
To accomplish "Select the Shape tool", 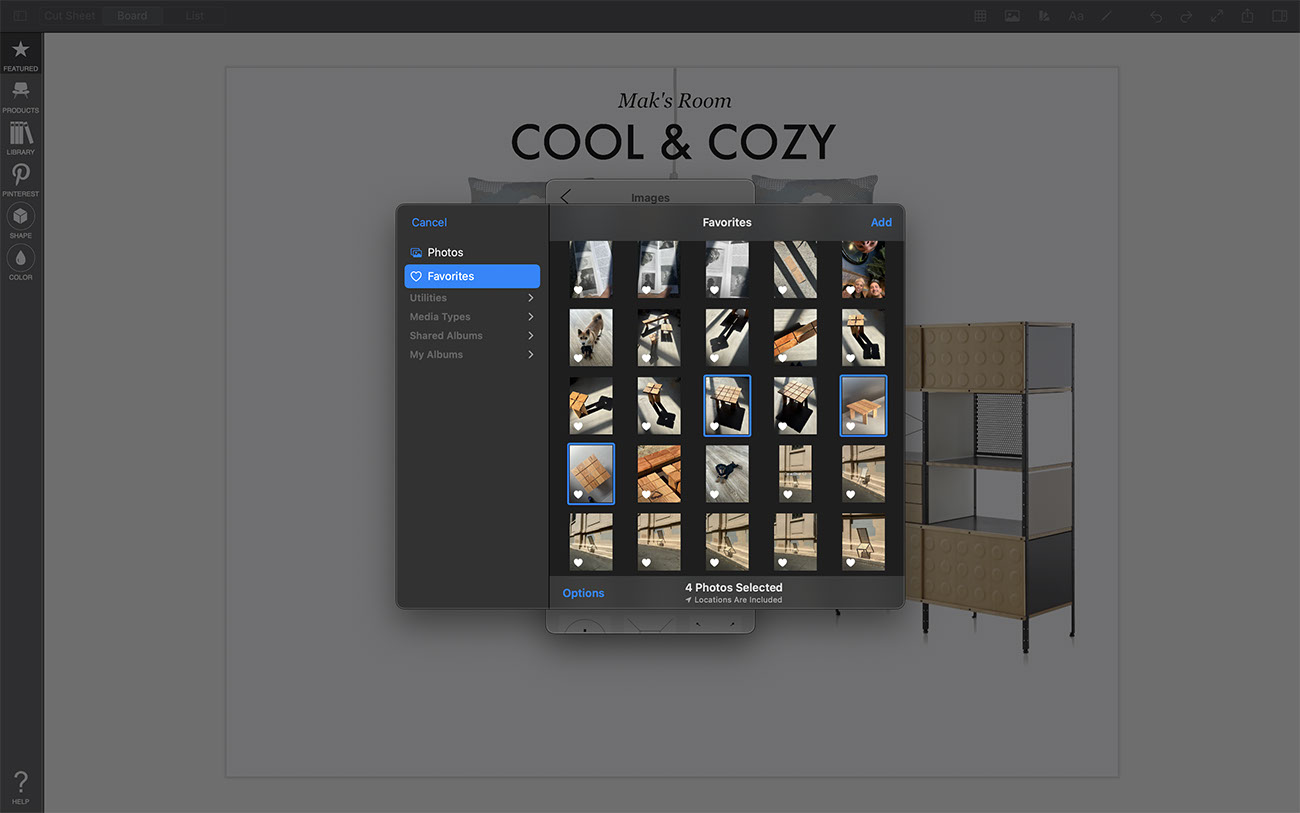I will click(20, 221).
